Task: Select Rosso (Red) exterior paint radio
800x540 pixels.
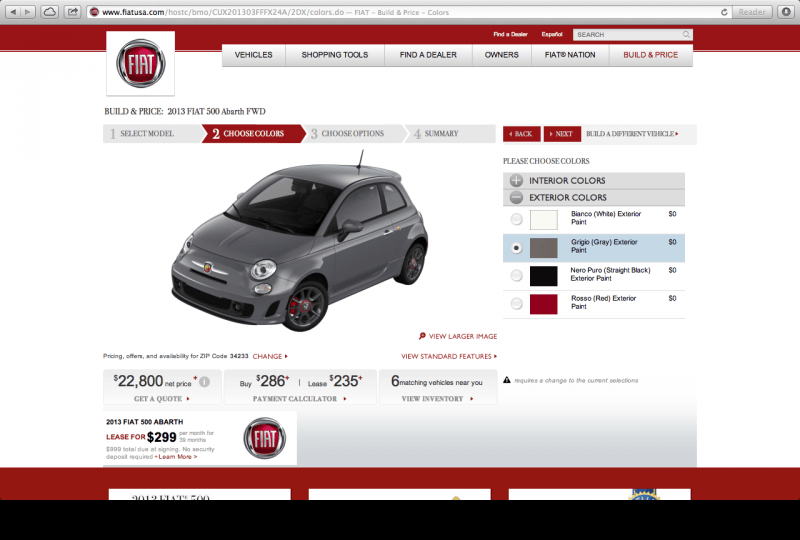Action: [x=516, y=304]
